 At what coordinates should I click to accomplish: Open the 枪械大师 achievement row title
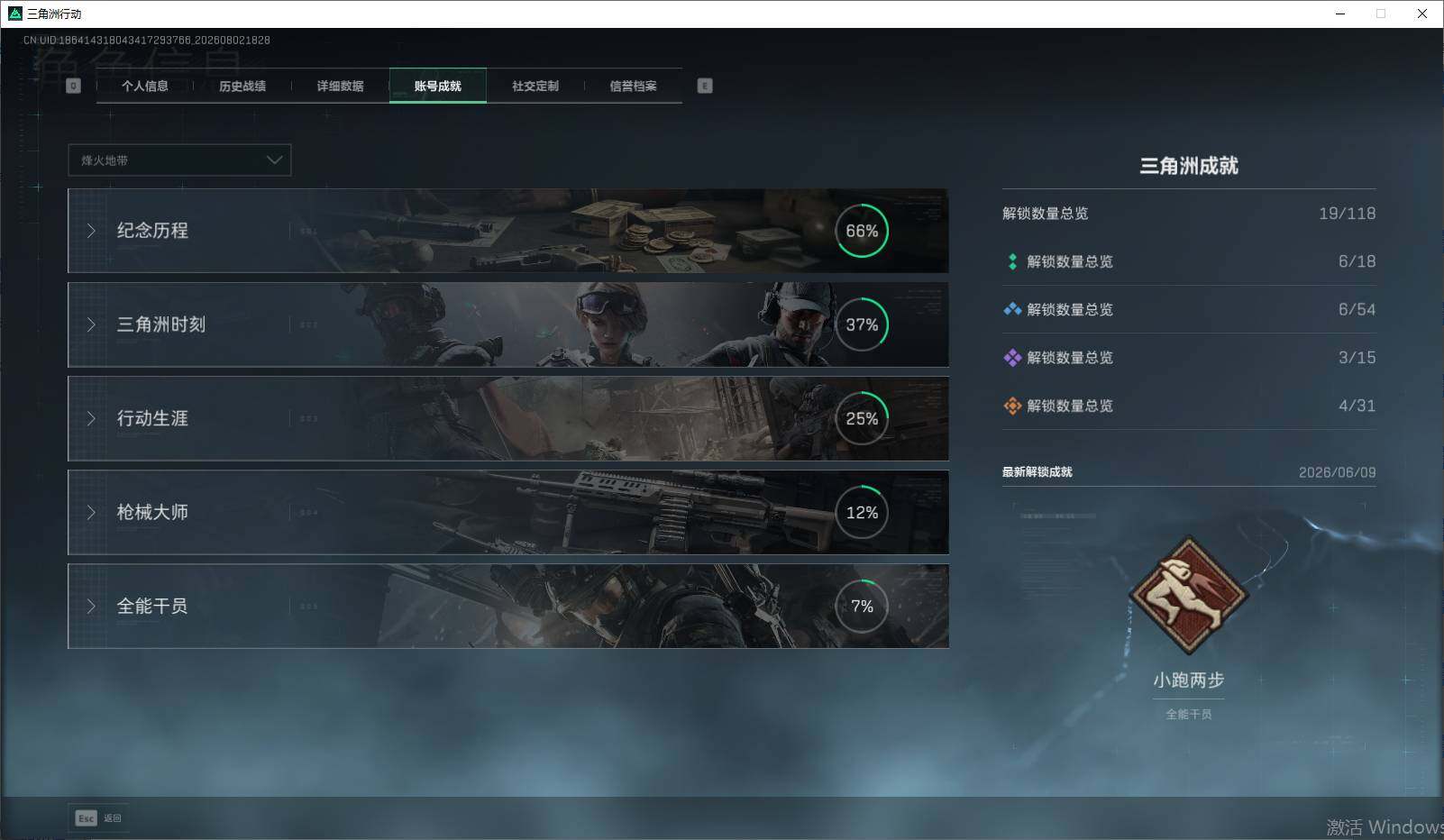(x=152, y=512)
